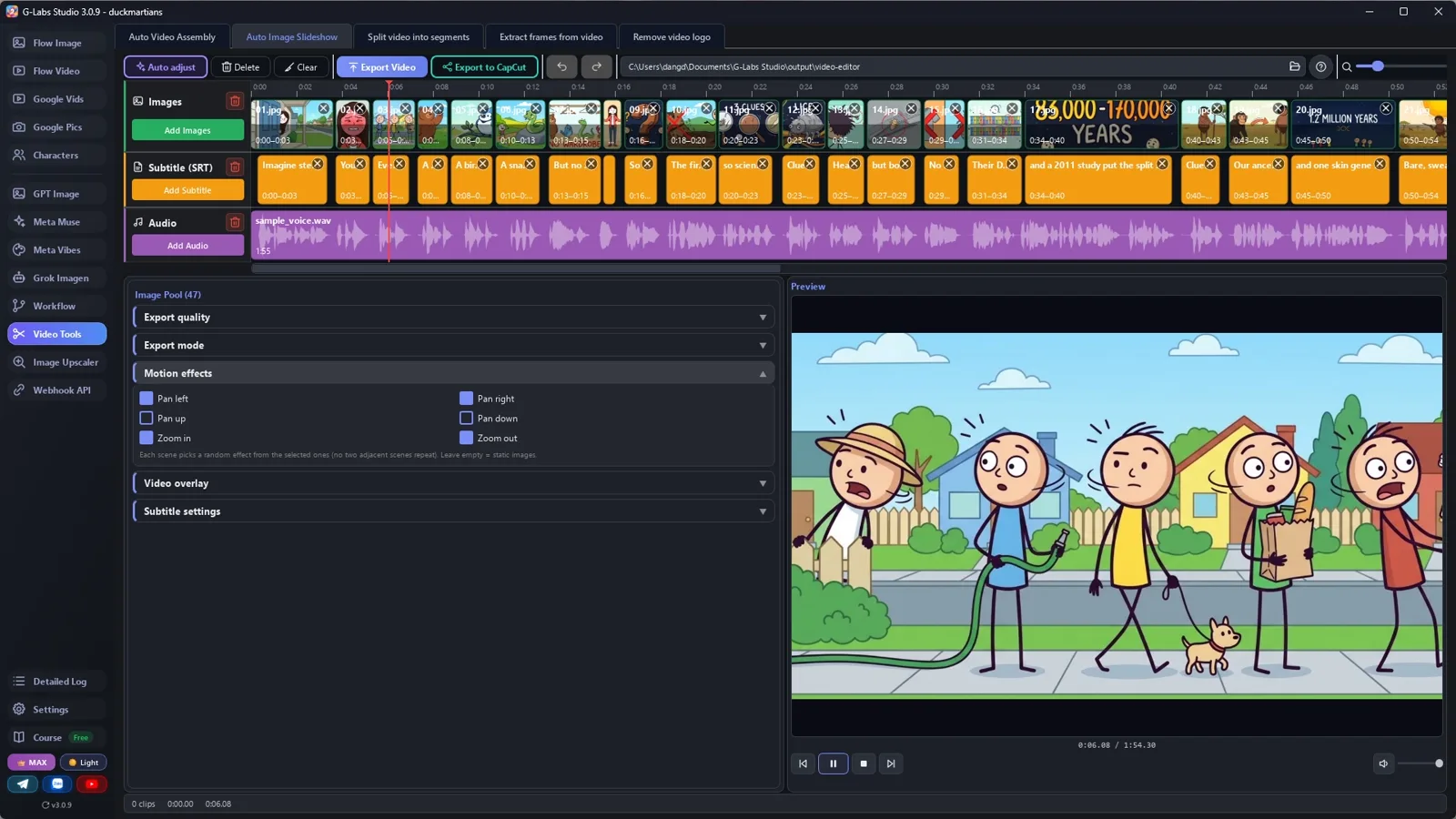Open the output folder browse icon
This screenshot has width=1456, height=819.
tap(1294, 66)
